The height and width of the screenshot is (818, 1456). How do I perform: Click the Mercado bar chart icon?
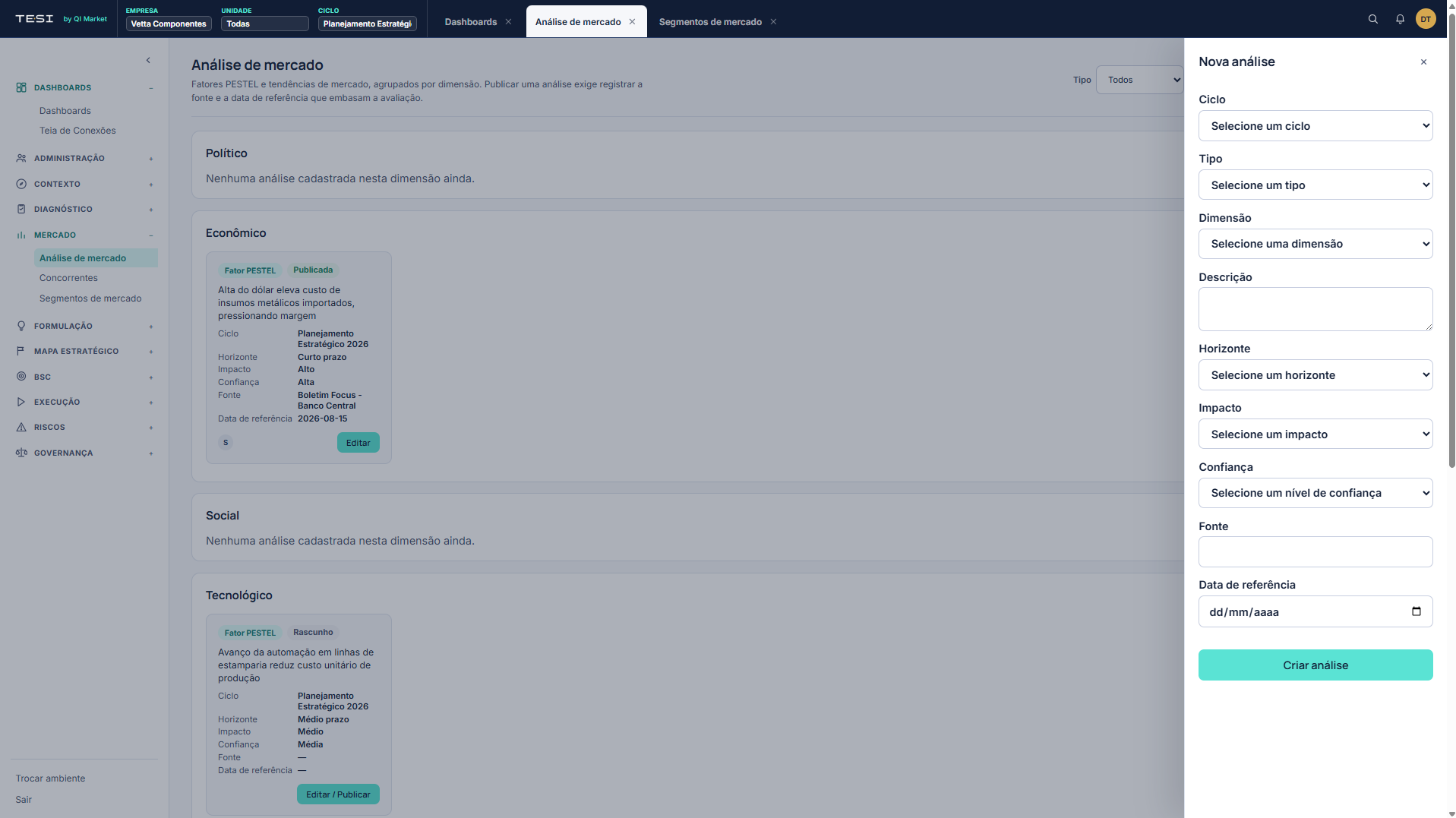tap(21, 235)
